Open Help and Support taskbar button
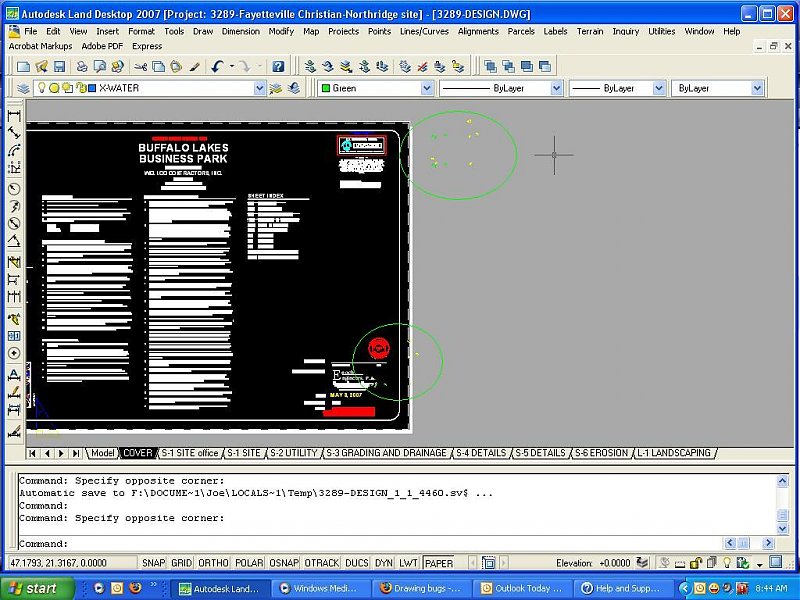This screenshot has height=600, width=800. click(622, 588)
